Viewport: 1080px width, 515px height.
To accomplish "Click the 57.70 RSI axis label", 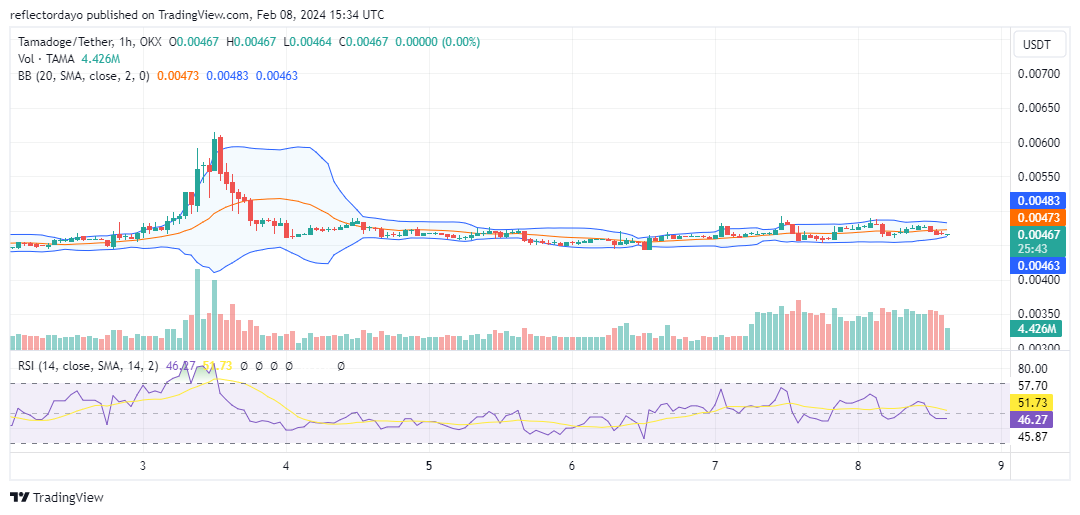I will (1032, 386).
